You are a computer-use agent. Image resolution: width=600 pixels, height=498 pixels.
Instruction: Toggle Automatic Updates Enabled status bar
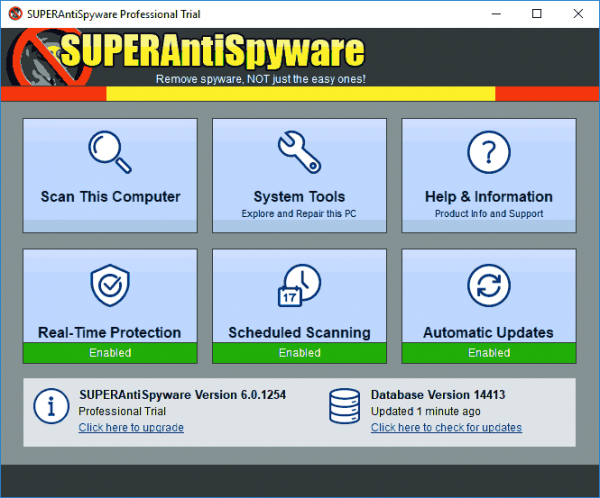click(489, 353)
